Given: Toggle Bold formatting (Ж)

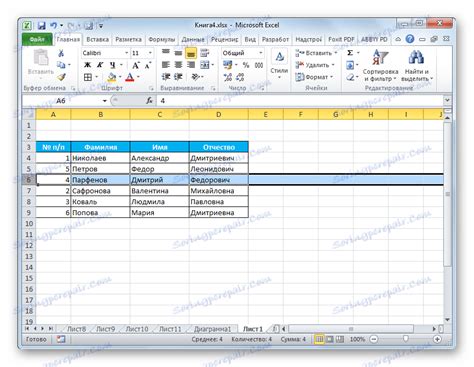Looking at the screenshot, I should pos(87,65).
